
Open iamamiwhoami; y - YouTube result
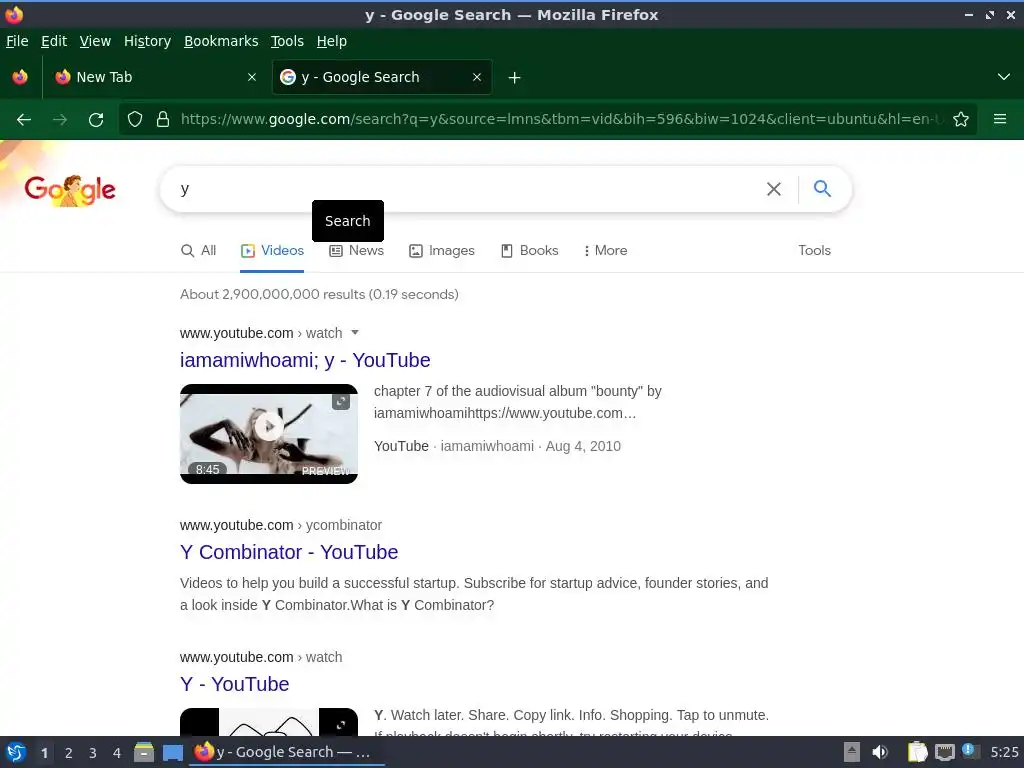click(305, 360)
